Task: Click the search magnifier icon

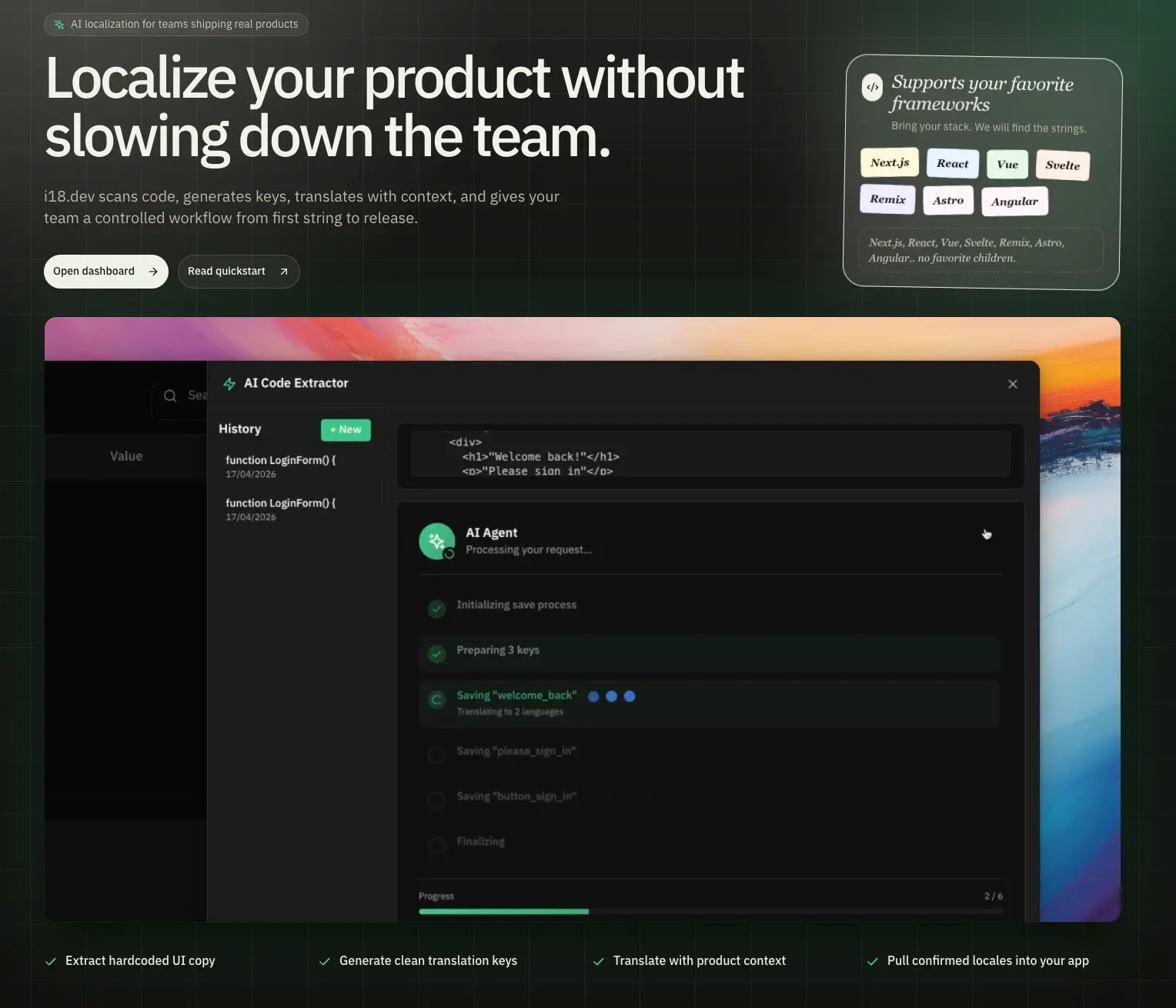Action: click(x=170, y=396)
